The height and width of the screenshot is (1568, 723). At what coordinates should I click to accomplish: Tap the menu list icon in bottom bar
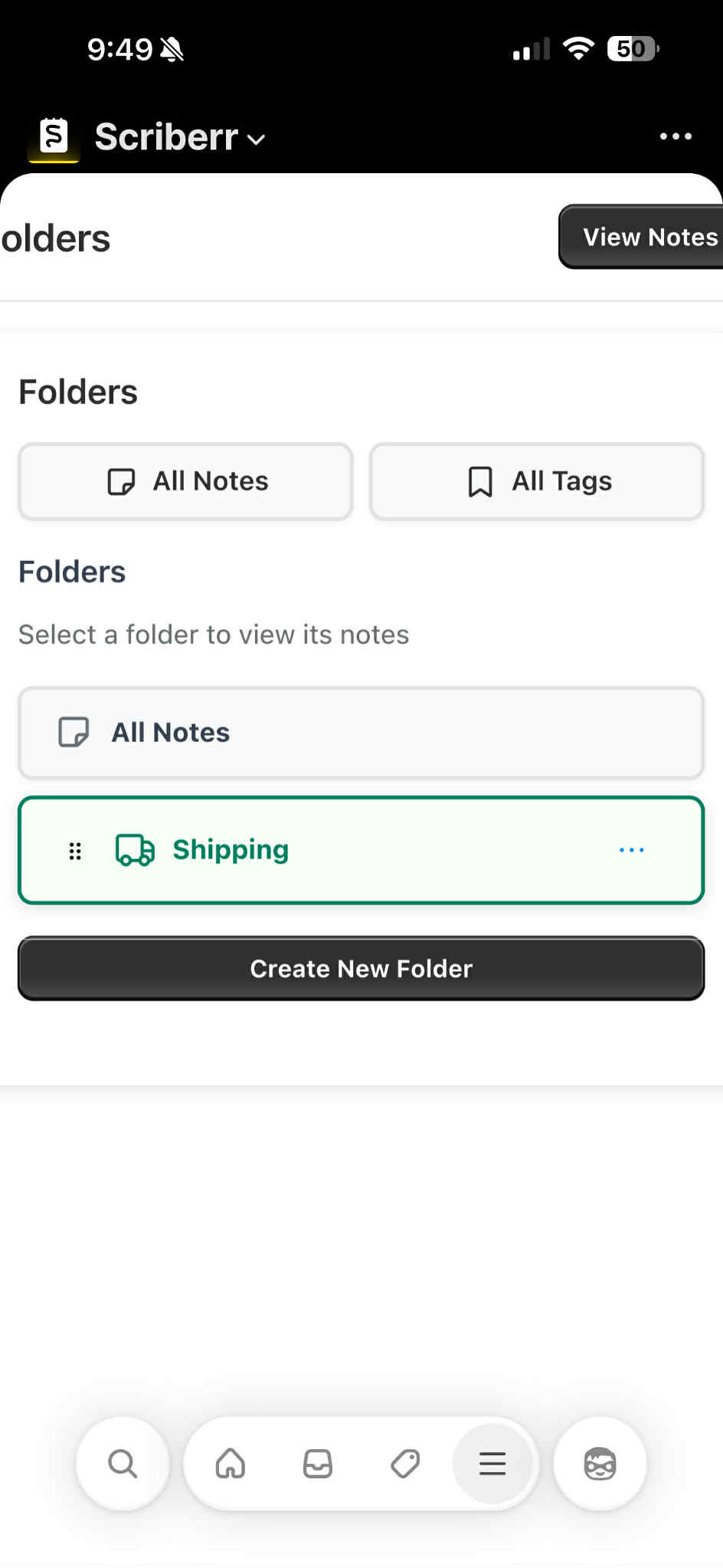tap(492, 1464)
